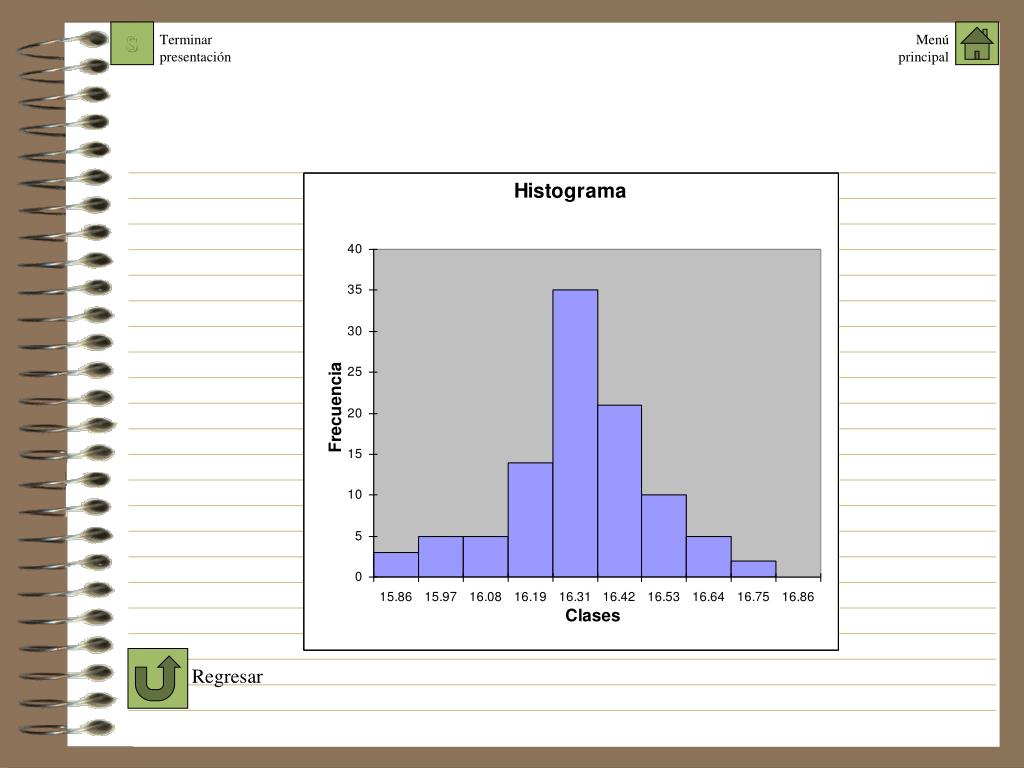Click y-axis value 5
This screenshot has height=768, width=1024.
[358, 536]
